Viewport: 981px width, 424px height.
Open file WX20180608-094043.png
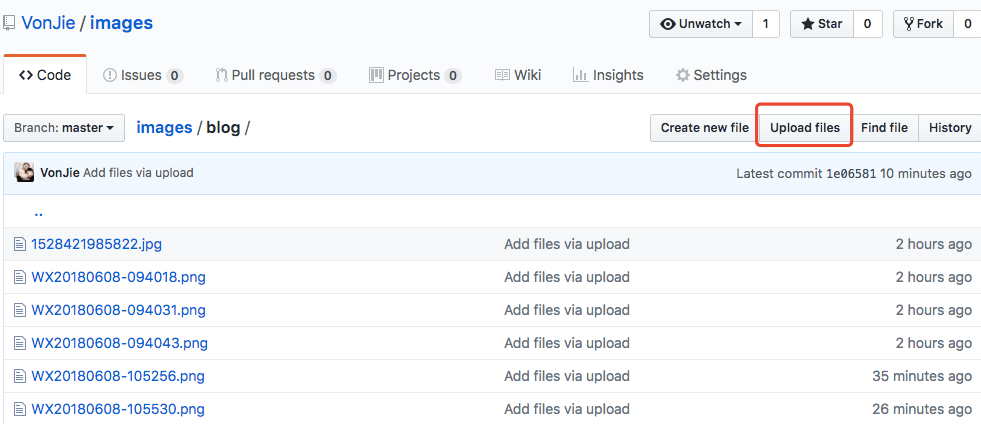[x=119, y=343]
